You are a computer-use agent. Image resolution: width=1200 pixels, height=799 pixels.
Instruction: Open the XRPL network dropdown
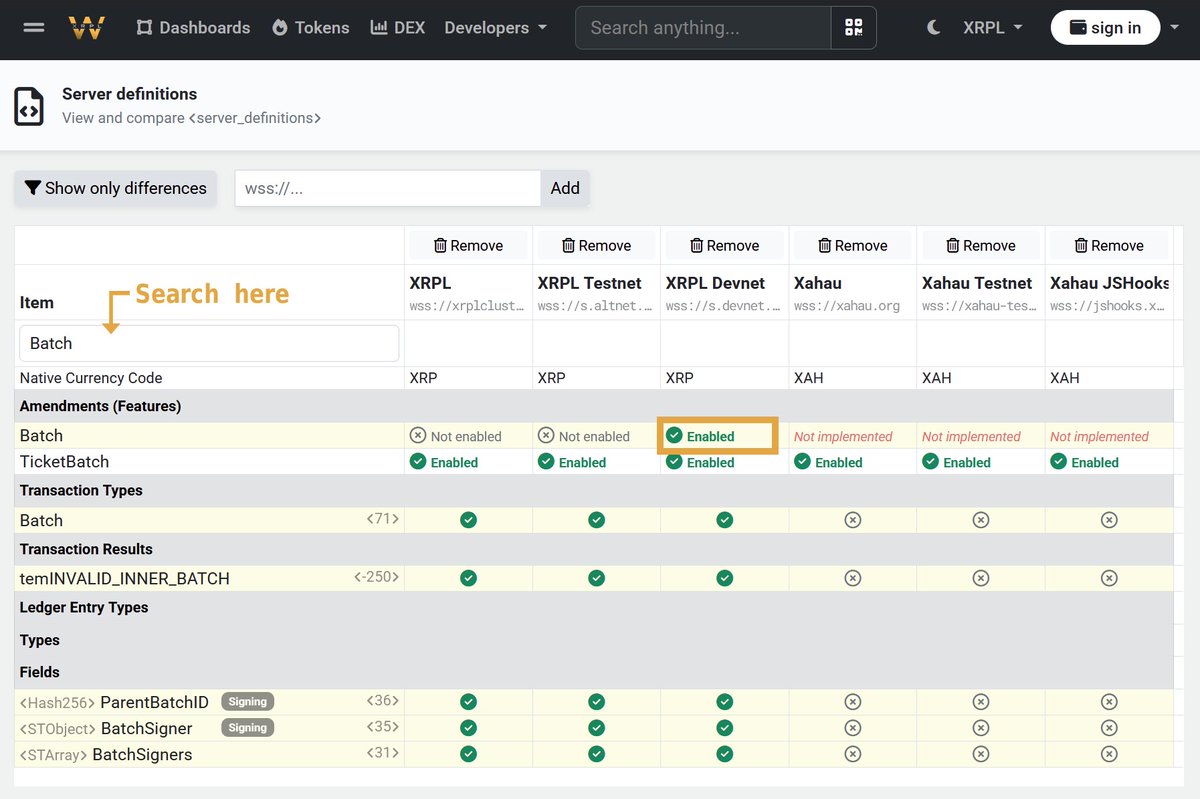(993, 28)
